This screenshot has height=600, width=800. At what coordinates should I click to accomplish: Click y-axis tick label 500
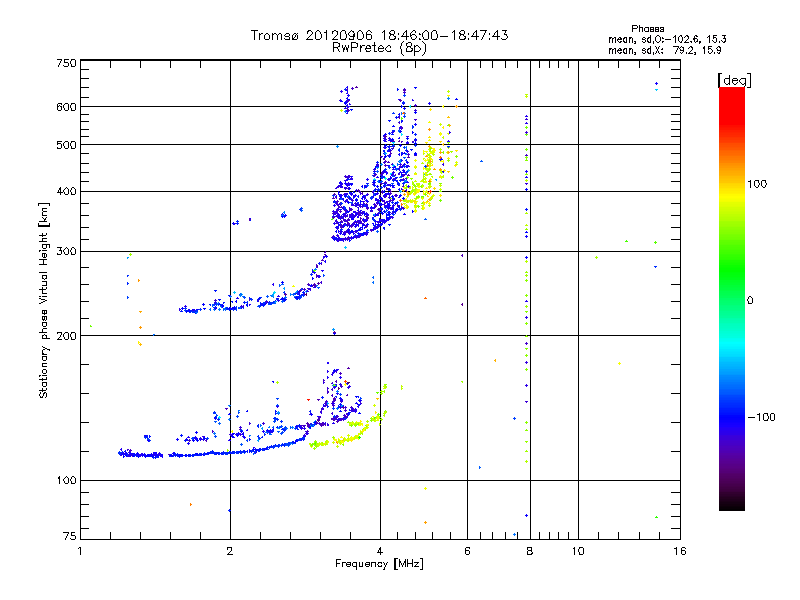pyautogui.click(x=67, y=145)
